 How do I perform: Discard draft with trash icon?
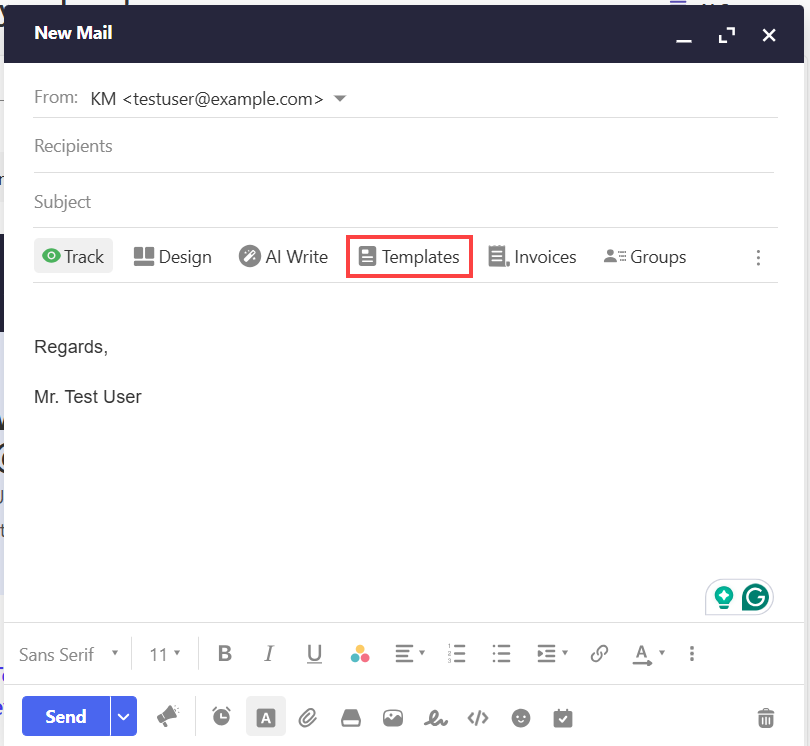(x=766, y=718)
